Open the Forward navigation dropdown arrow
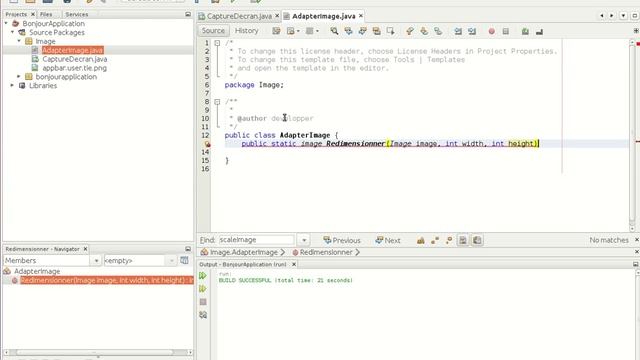The height and width of the screenshot is (360, 640). (318, 31)
